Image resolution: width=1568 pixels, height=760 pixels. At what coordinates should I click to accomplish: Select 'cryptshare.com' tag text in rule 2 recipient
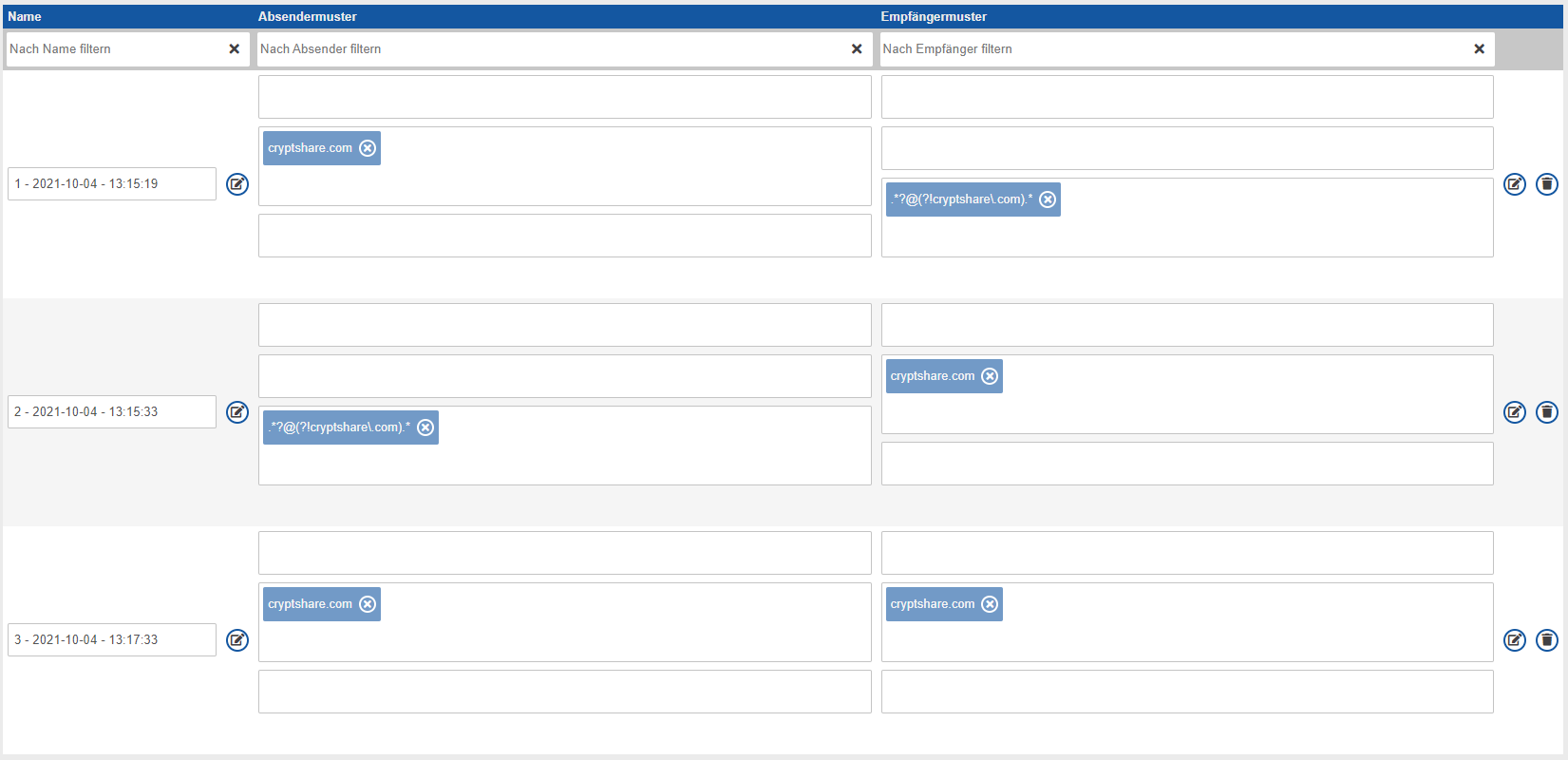(x=933, y=376)
